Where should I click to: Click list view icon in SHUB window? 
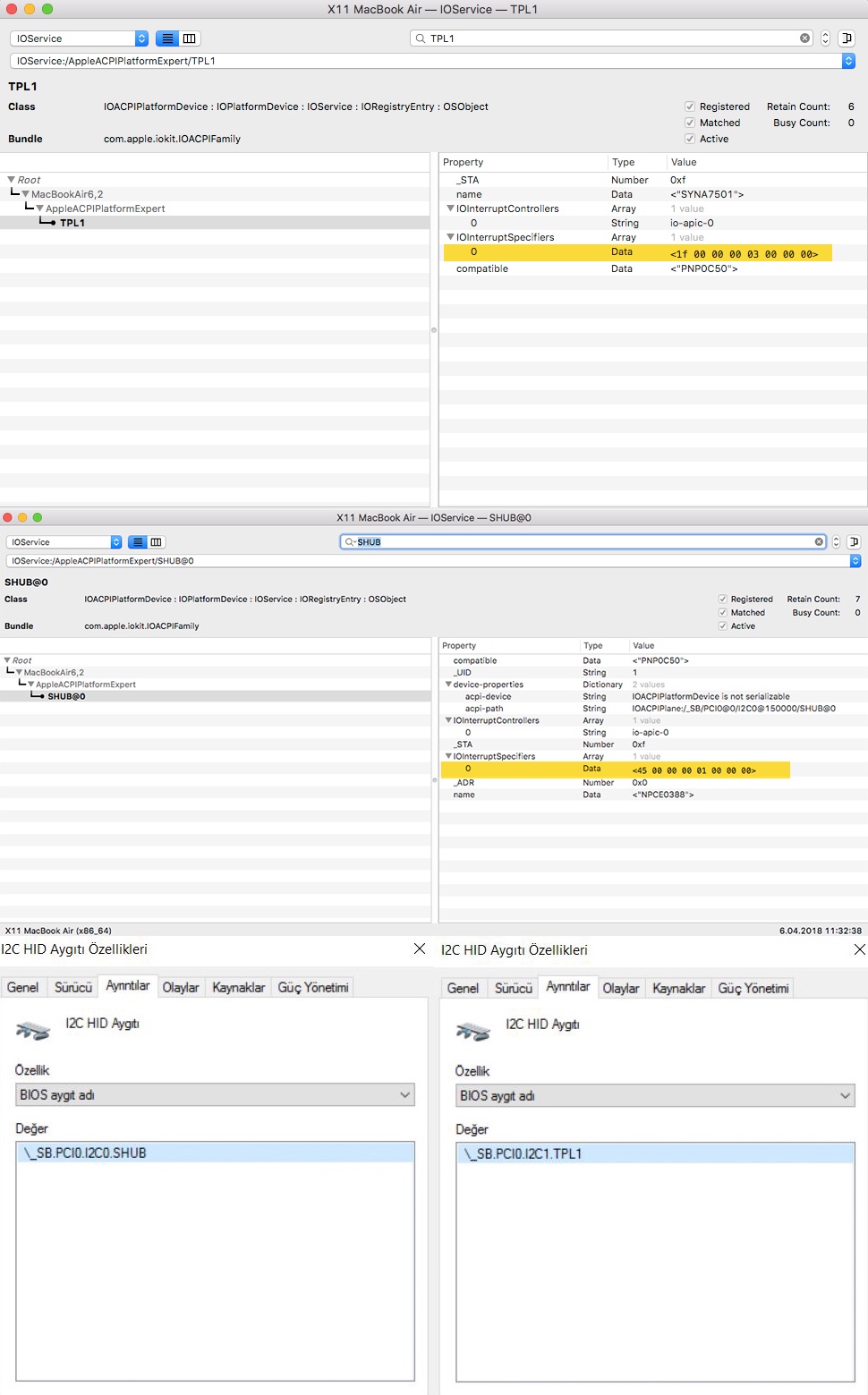pos(138,542)
